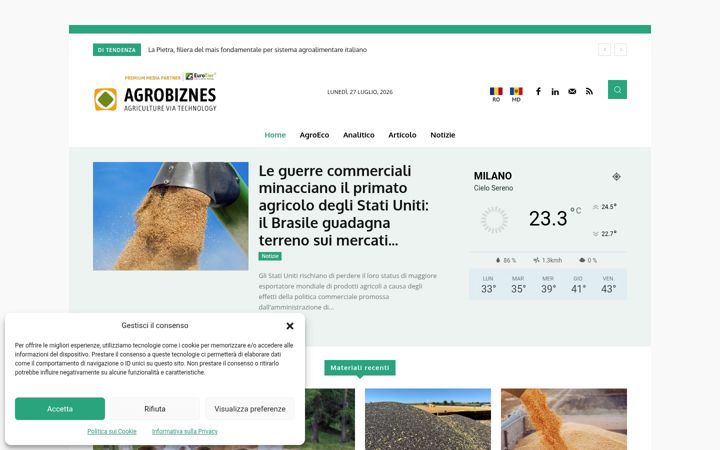The image size is (720, 450).
Task: Accept cookies with Accetta button
Action: coord(60,409)
